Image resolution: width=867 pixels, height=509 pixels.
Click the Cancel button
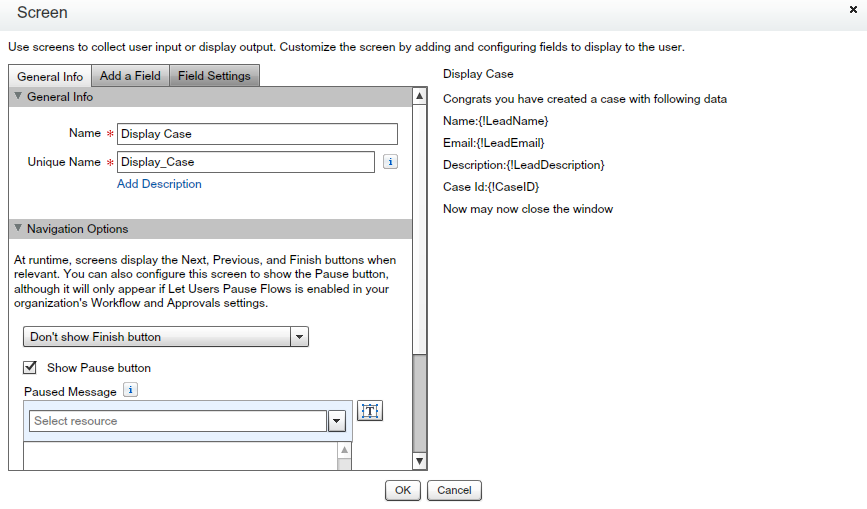click(454, 490)
